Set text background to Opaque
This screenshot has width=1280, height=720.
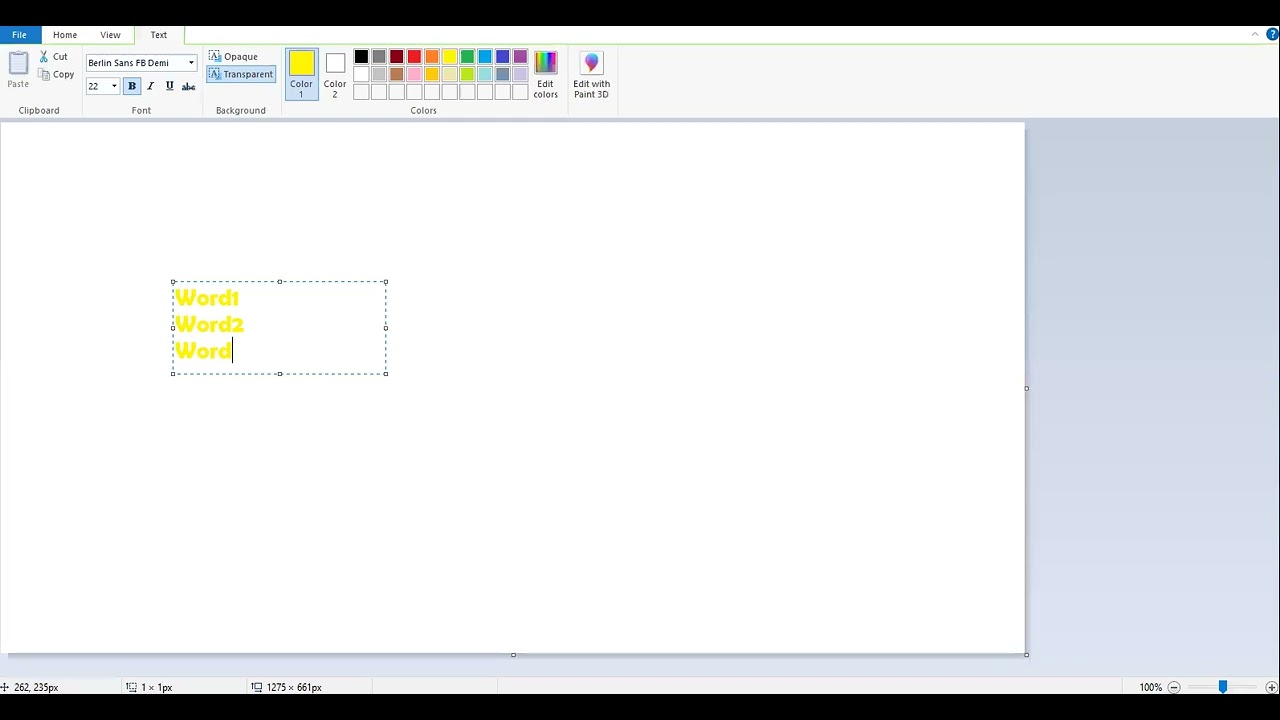pyautogui.click(x=233, y=57)
